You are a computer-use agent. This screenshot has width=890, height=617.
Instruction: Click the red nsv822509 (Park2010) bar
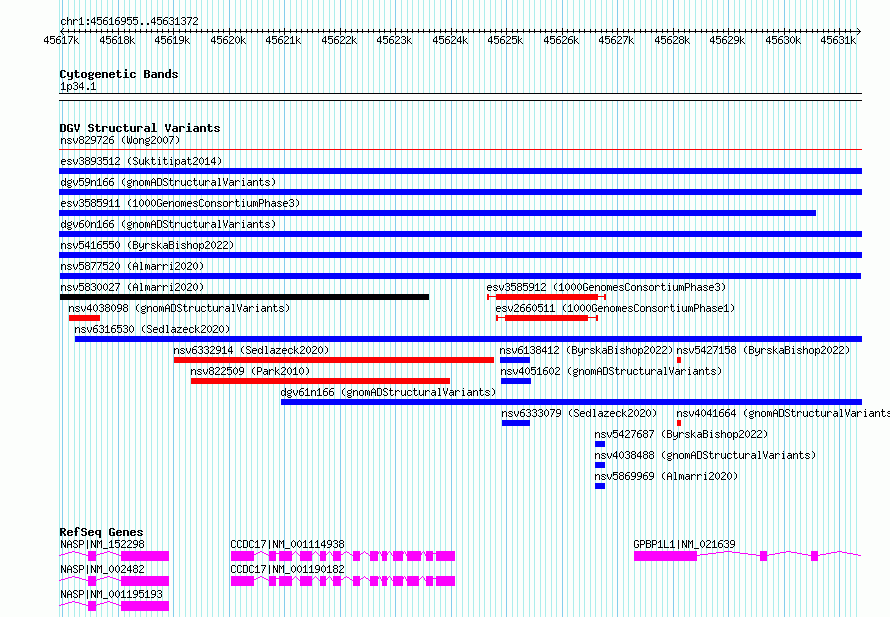point(320,381)
